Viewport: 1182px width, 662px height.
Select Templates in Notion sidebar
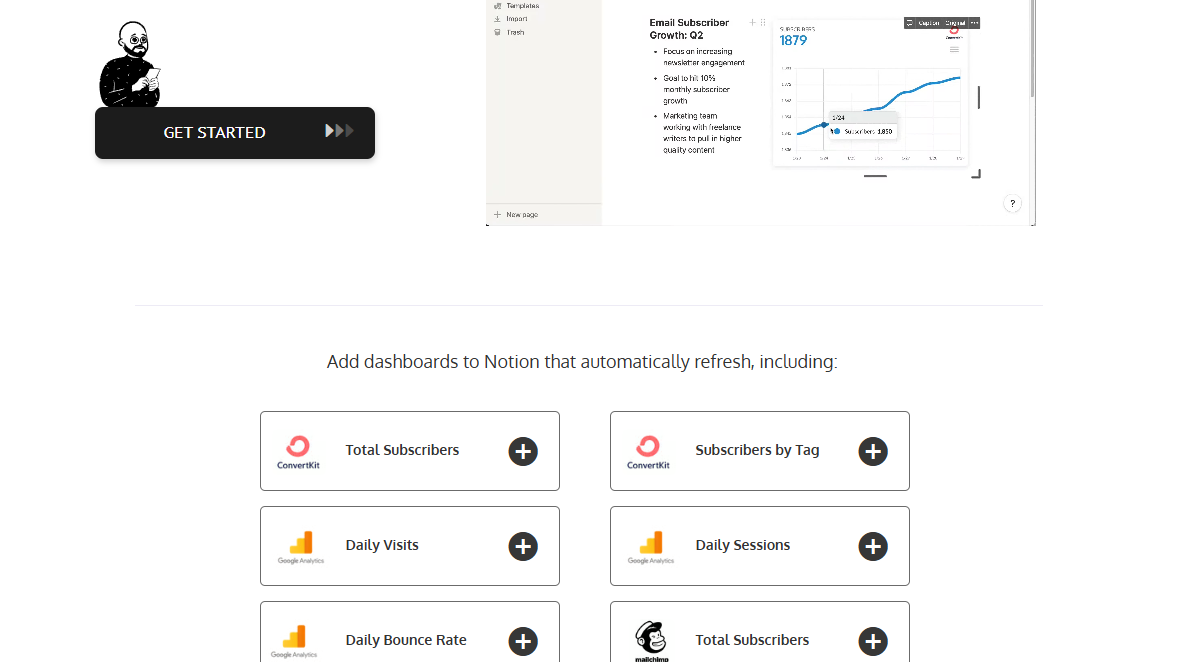click(522, 5)
